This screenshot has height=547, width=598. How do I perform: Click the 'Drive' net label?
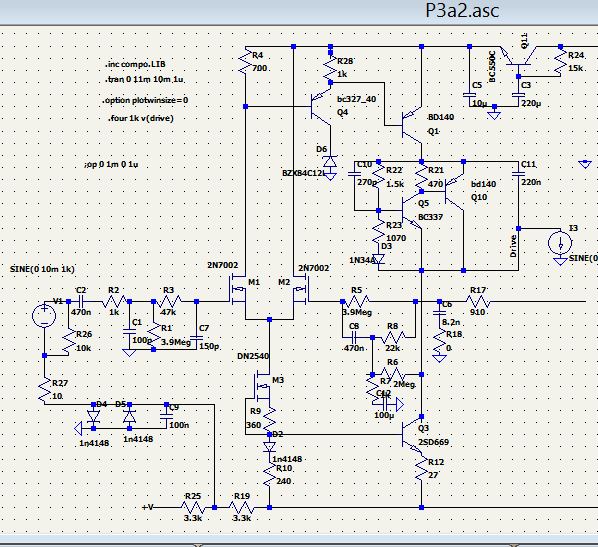pos(513,246)
